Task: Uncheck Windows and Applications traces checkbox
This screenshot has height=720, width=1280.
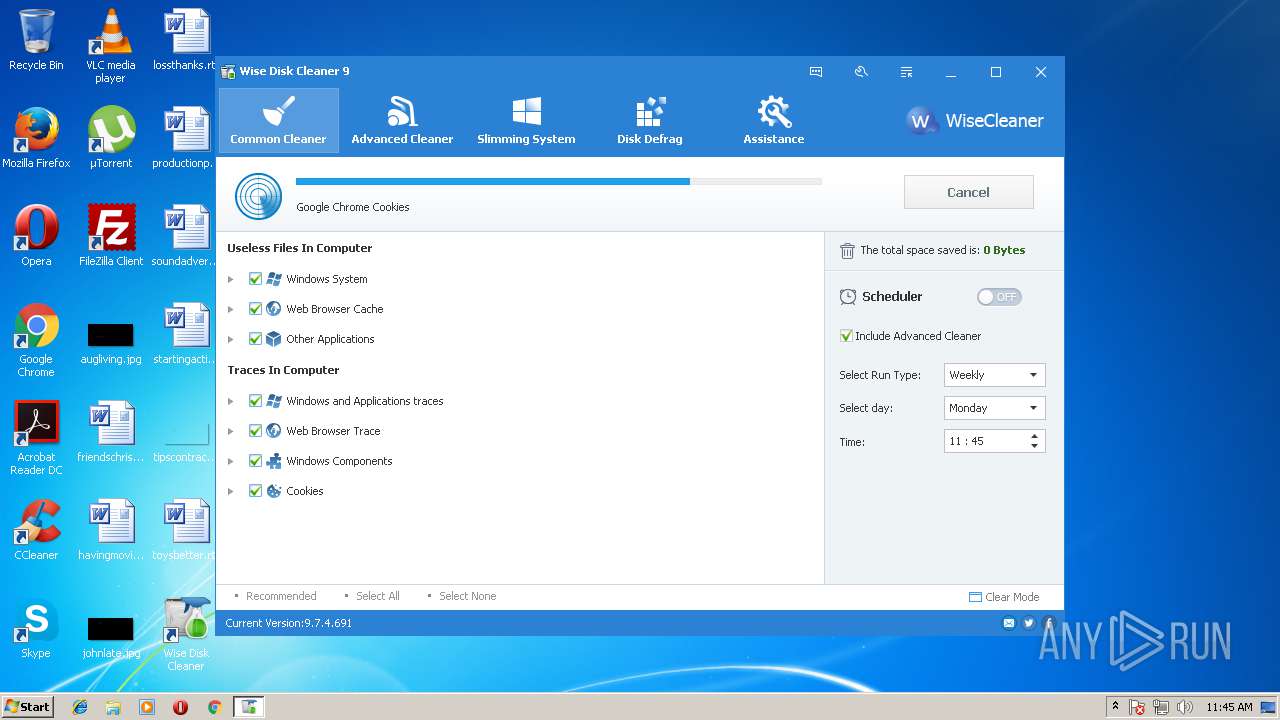Action: pos(255,401)
